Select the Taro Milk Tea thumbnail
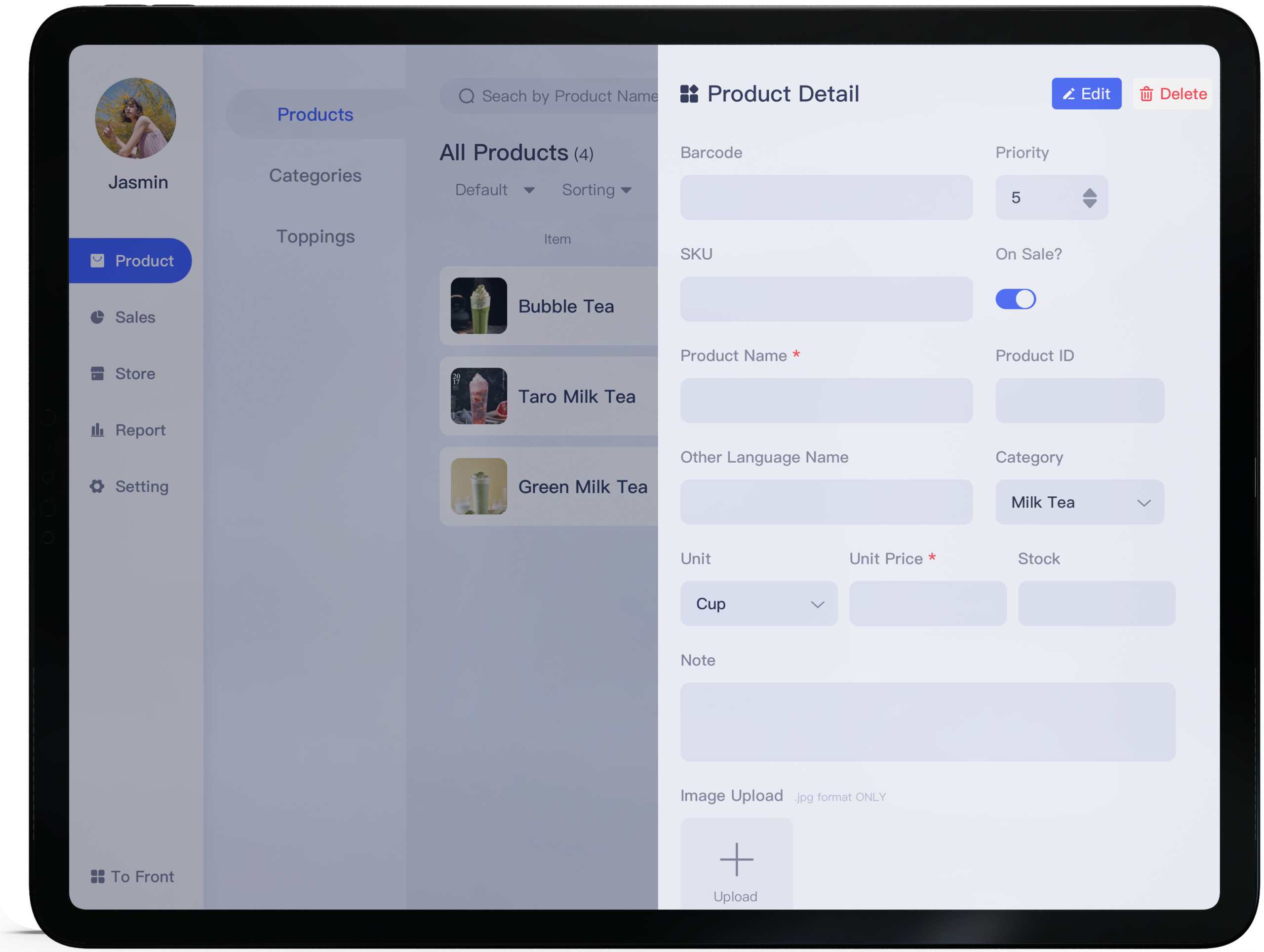 click(478, 396)
